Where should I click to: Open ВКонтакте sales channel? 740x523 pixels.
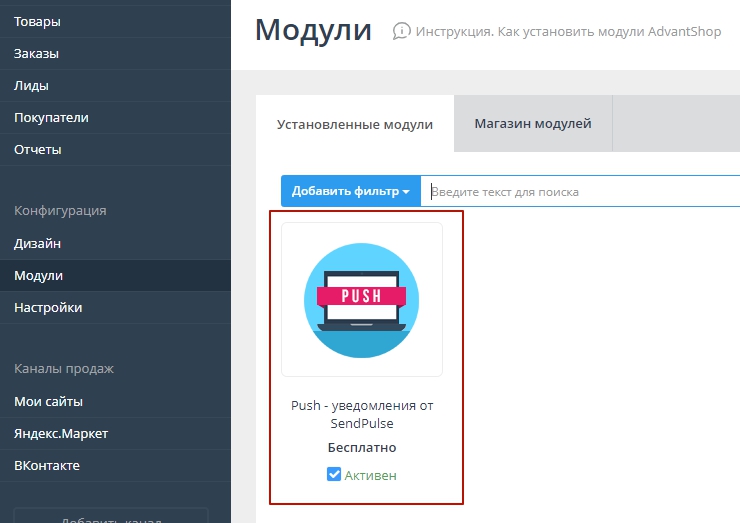pyautogui.click(x=47, y=465)
